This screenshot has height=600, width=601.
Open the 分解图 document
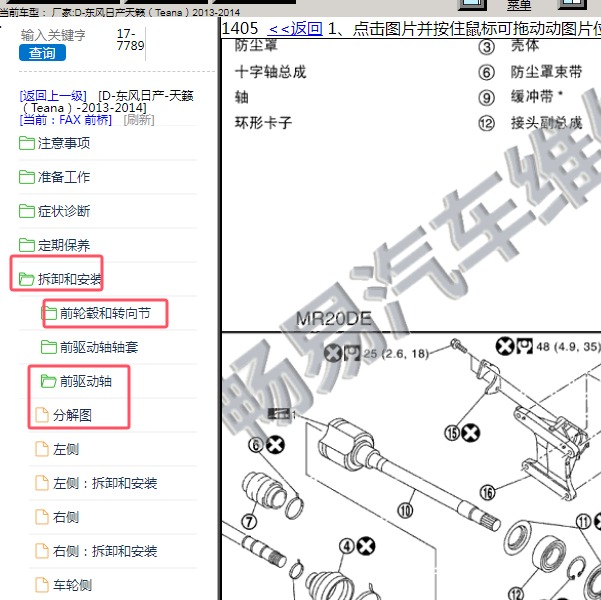(x=72, y=415)
